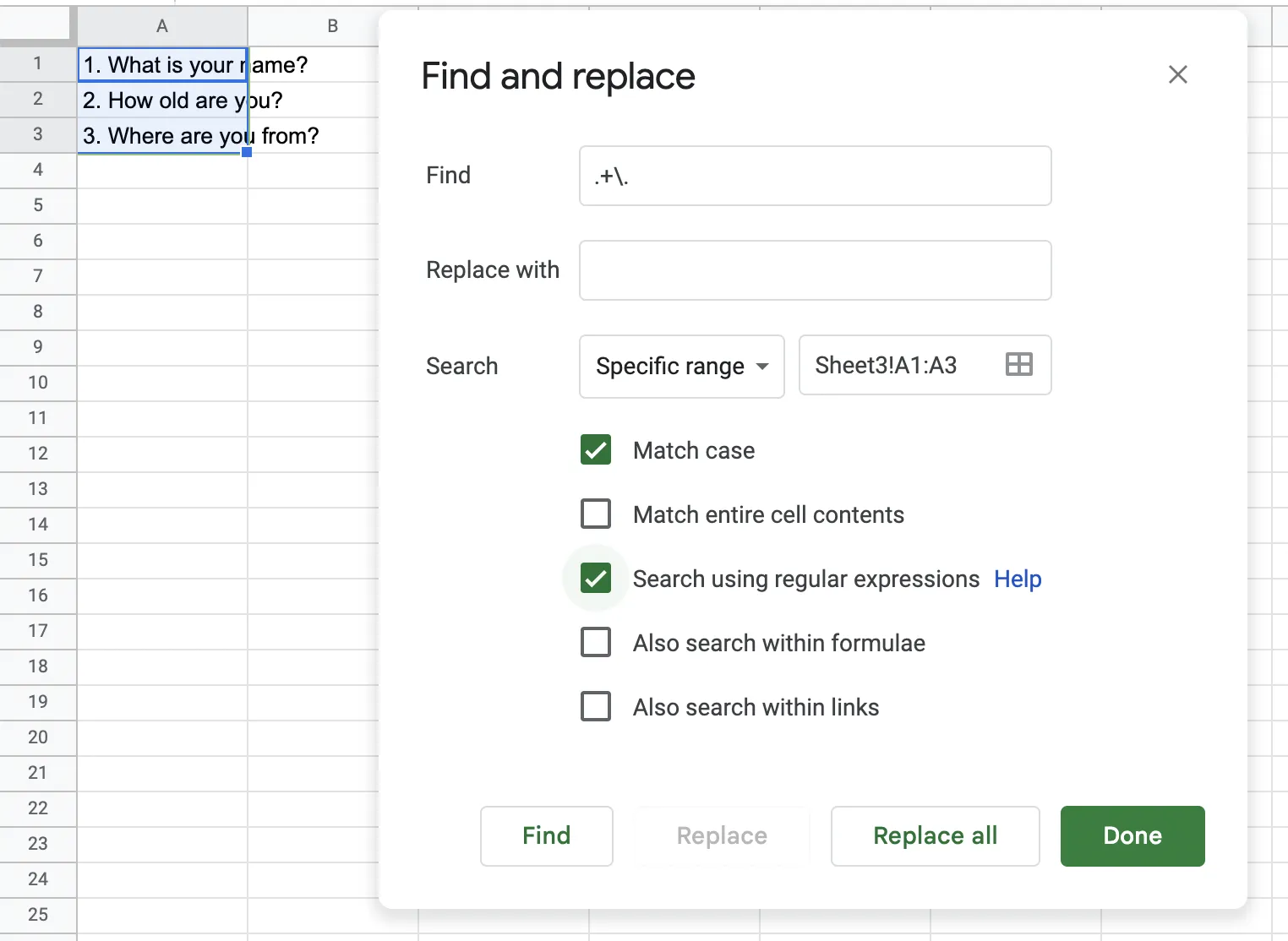
Task: Close the Find and replace dialog
Action: [x=1177, y=75]
